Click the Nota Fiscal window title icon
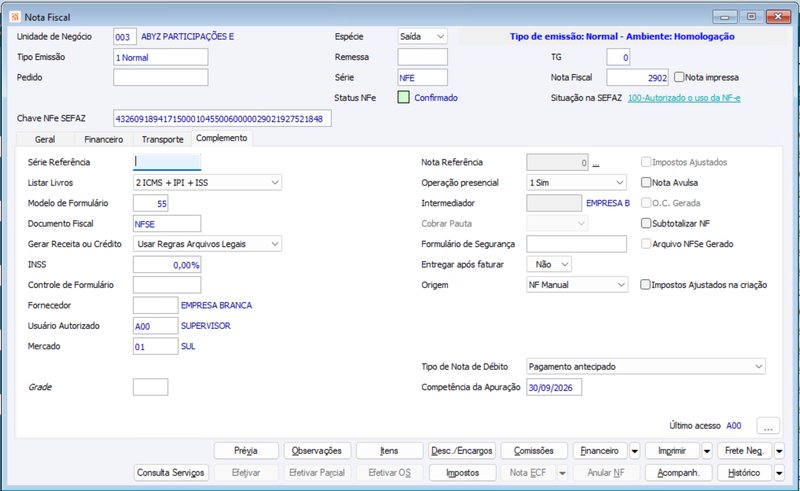800x491 pixels. click(15, 17)
